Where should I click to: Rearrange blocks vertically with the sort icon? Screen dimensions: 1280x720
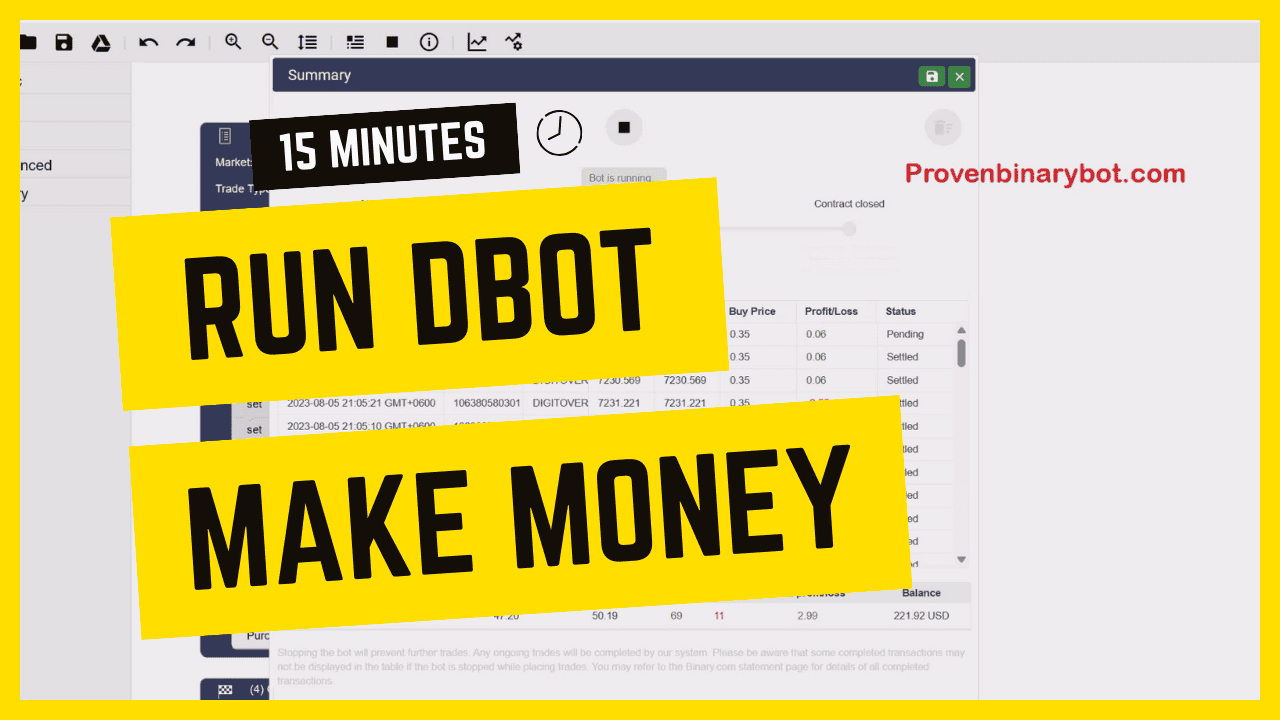tap(307, 42)
